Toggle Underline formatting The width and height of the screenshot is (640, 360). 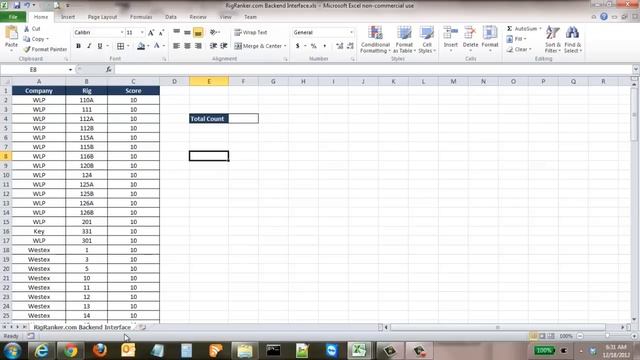(x=100, y=46)
